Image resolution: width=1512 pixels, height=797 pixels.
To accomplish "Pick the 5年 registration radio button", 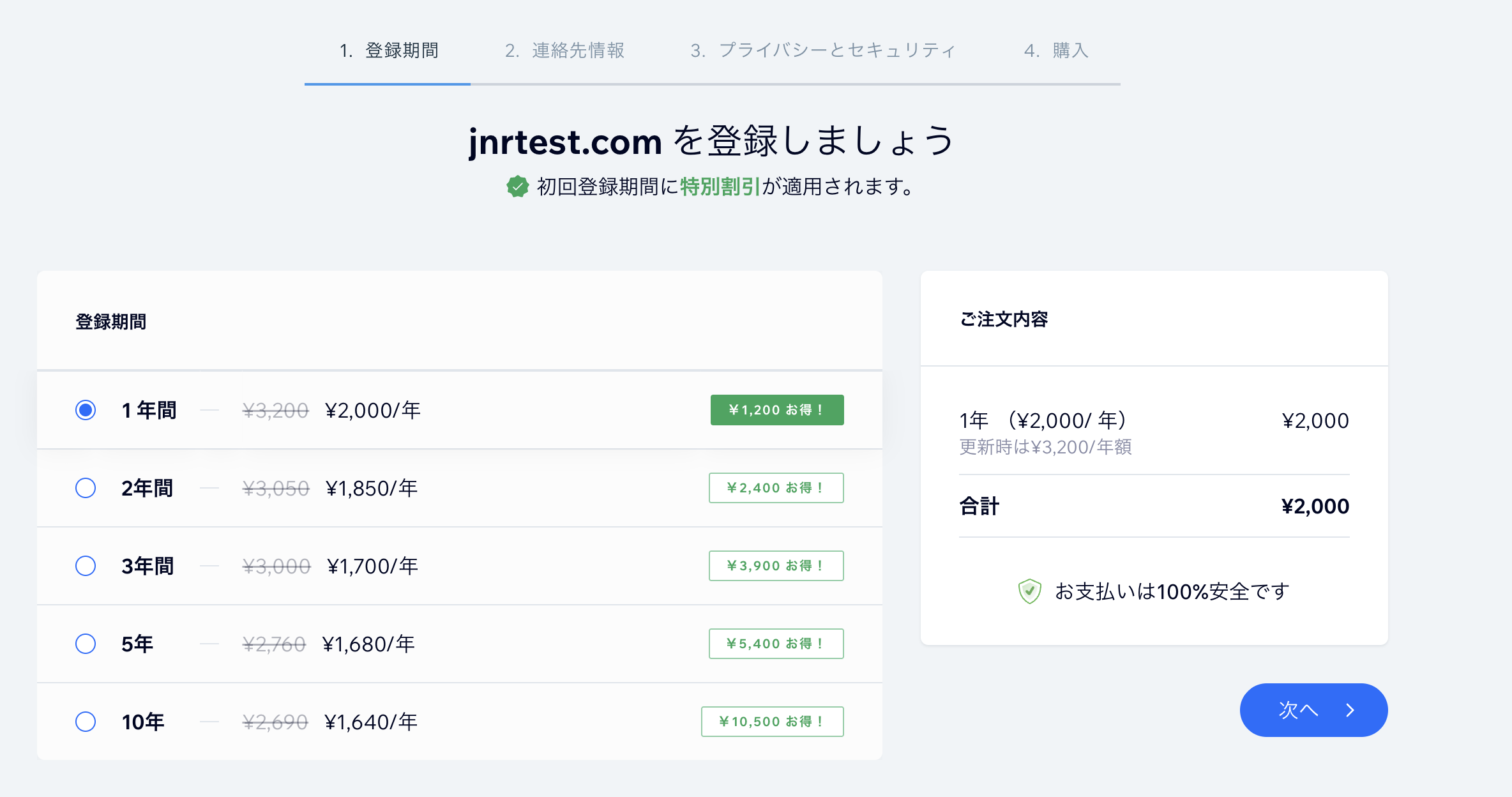I will (x=86, y=644).
